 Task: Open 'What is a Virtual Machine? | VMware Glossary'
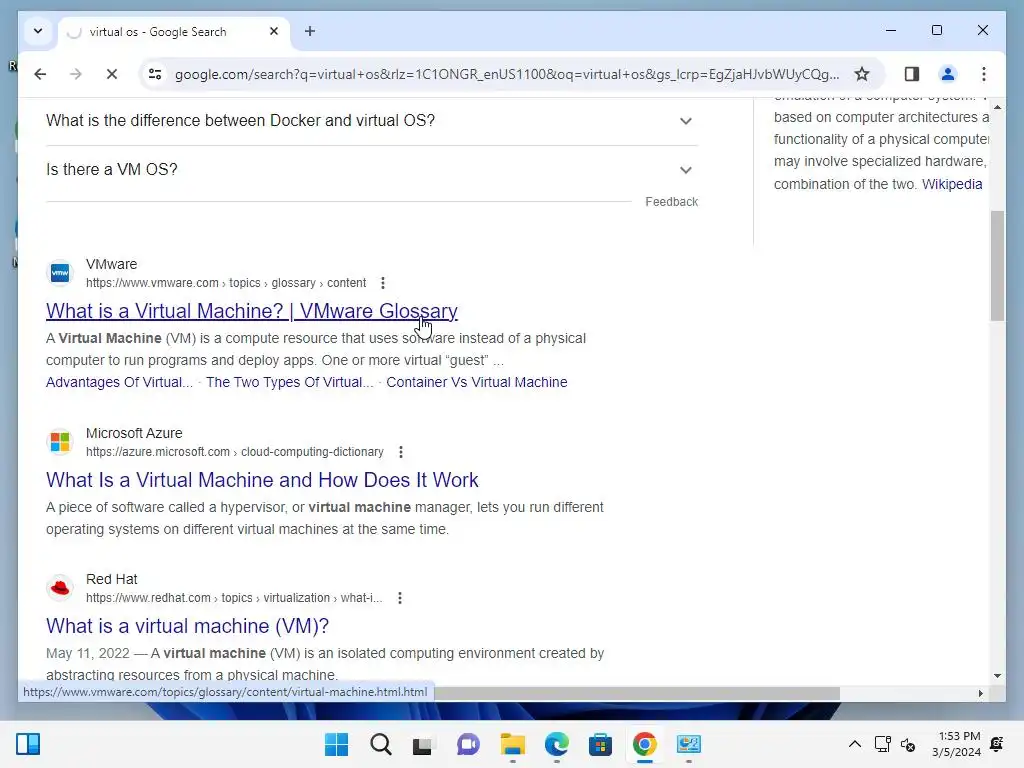pos(251,311)
